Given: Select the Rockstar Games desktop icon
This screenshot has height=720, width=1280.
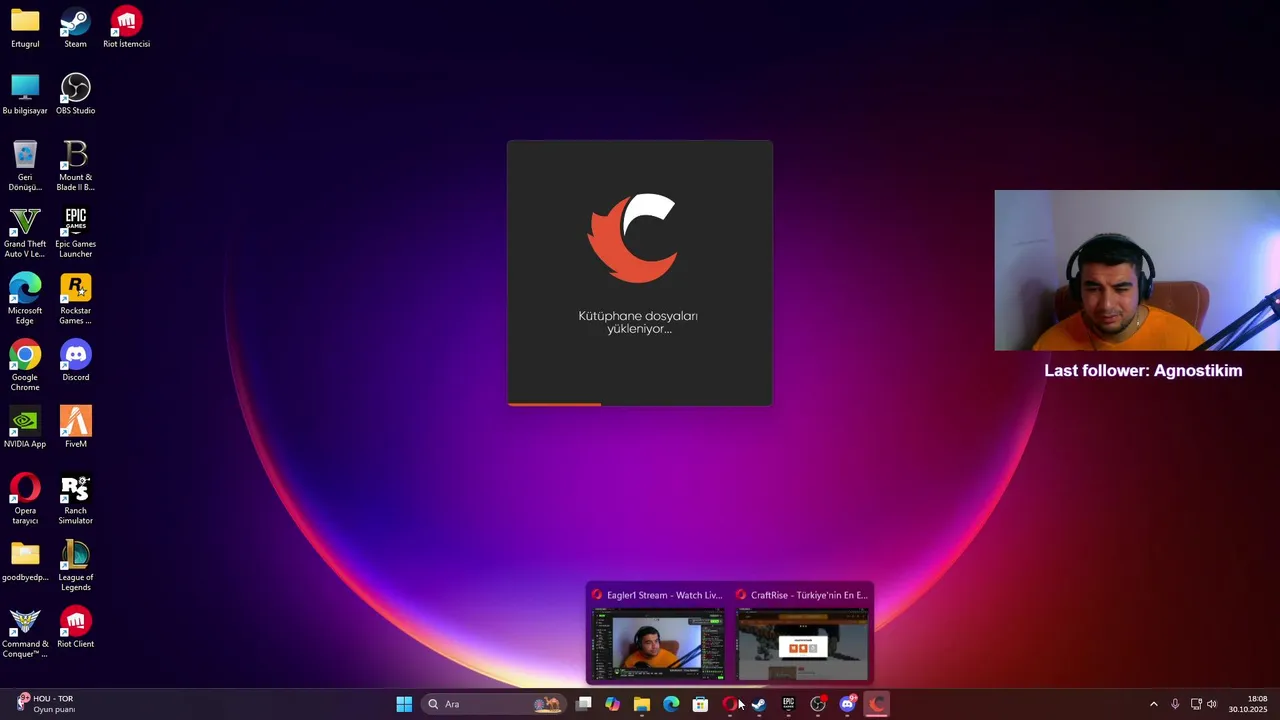Looking at the screenshot, I should (x=75, y=299).
